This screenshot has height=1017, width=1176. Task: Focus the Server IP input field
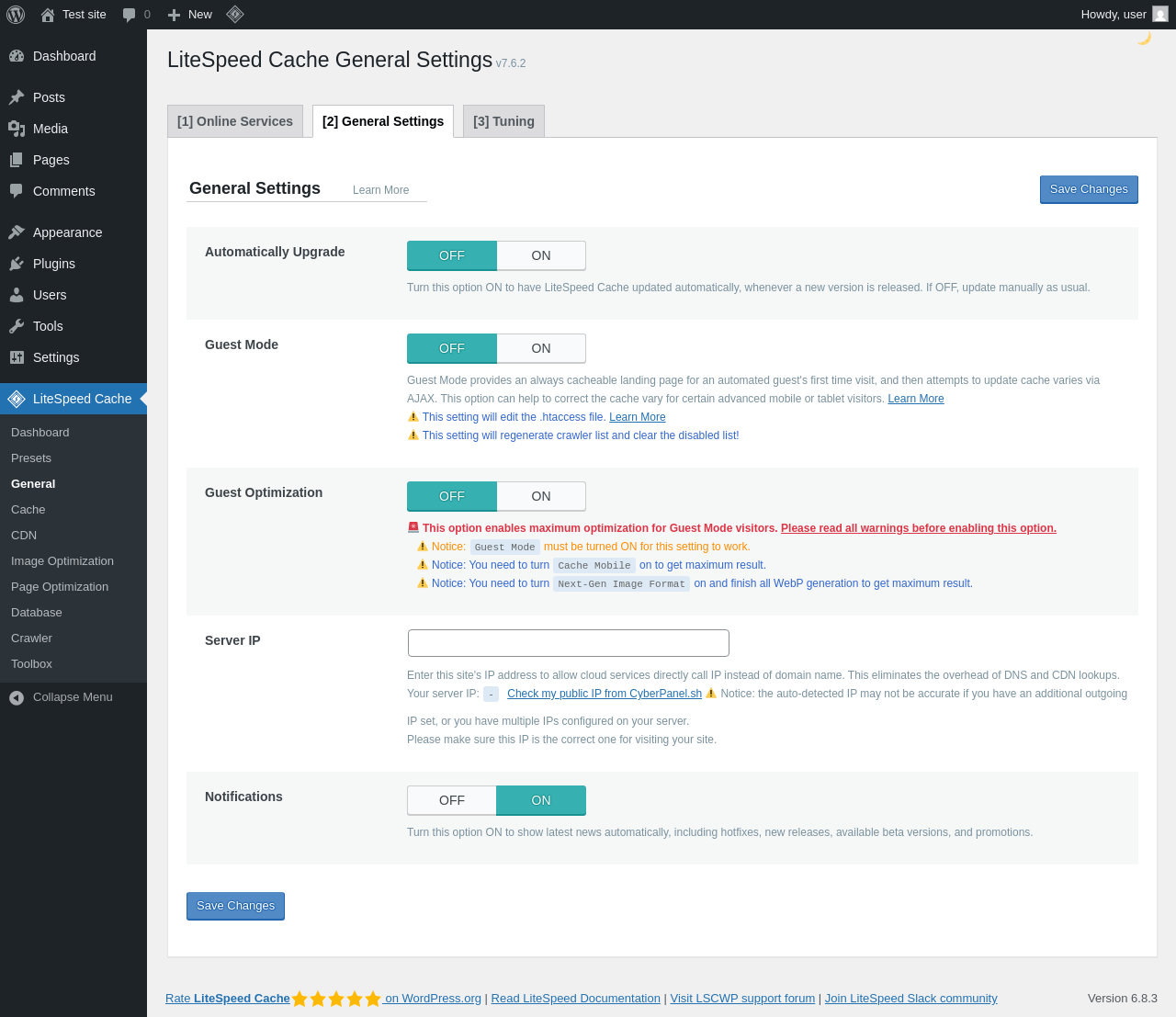[x=569, y=643]
